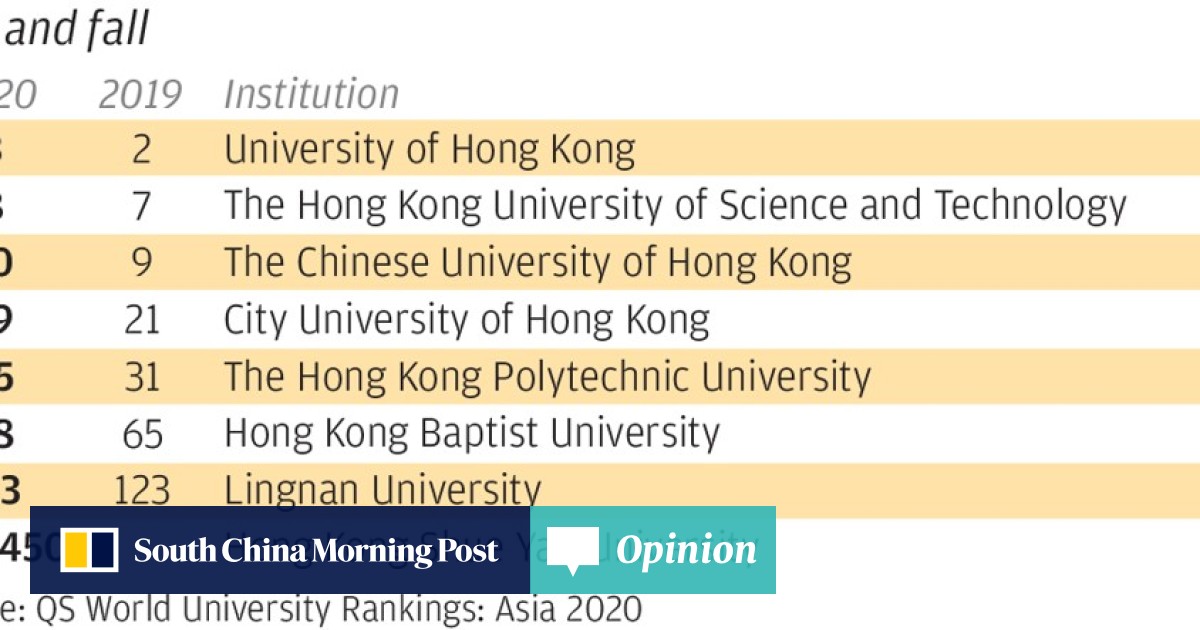The width and height of the screenshot is (1200, 630).
Task: Select 2019 rank 65 for Baptist University
Action: 141,434
